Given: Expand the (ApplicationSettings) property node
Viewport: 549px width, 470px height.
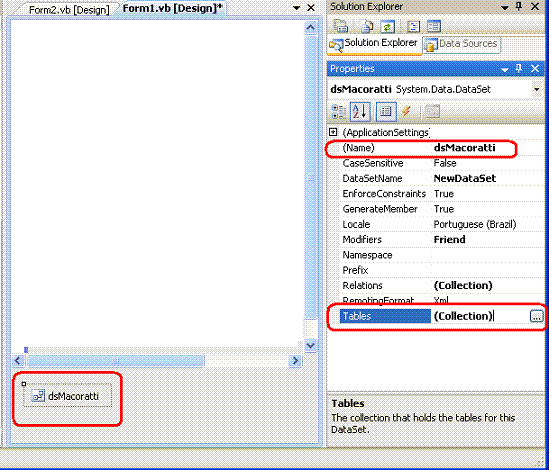Looking at the screenshot, I should click(333, 132).
